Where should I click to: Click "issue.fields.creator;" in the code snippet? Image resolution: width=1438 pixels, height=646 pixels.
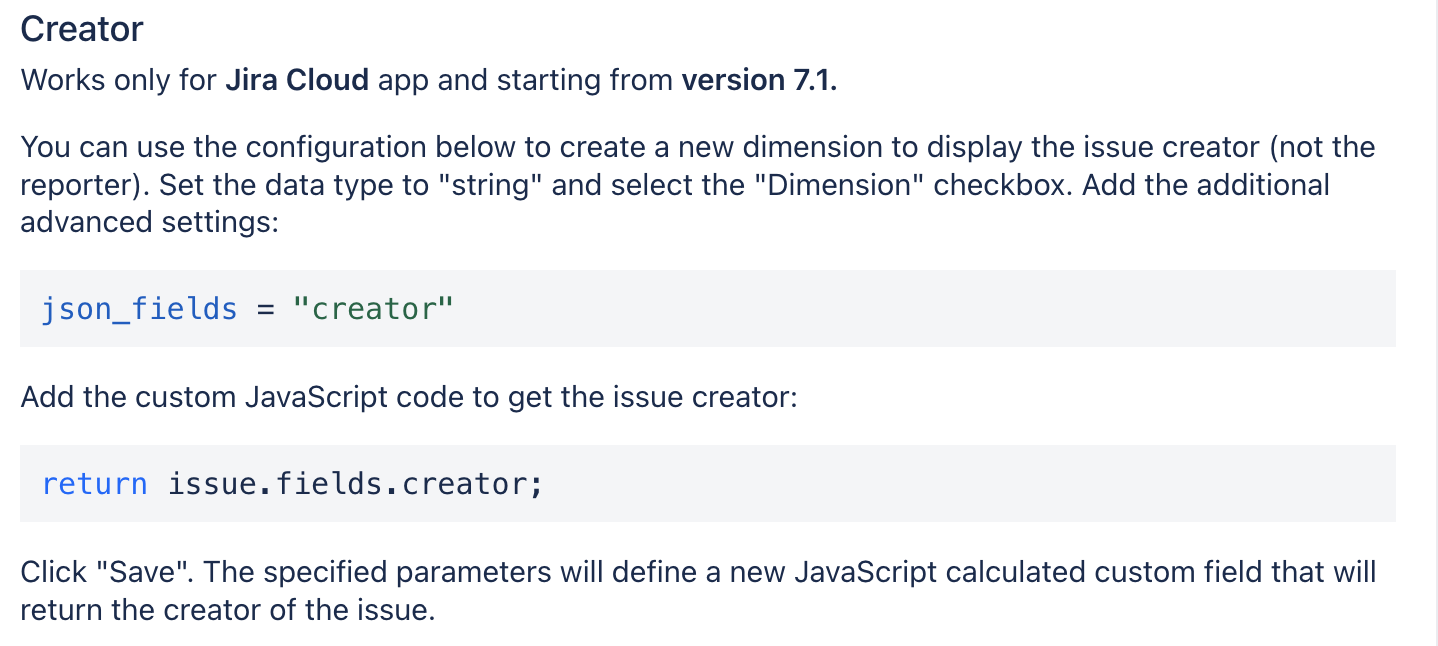click(x=356, y=484)
